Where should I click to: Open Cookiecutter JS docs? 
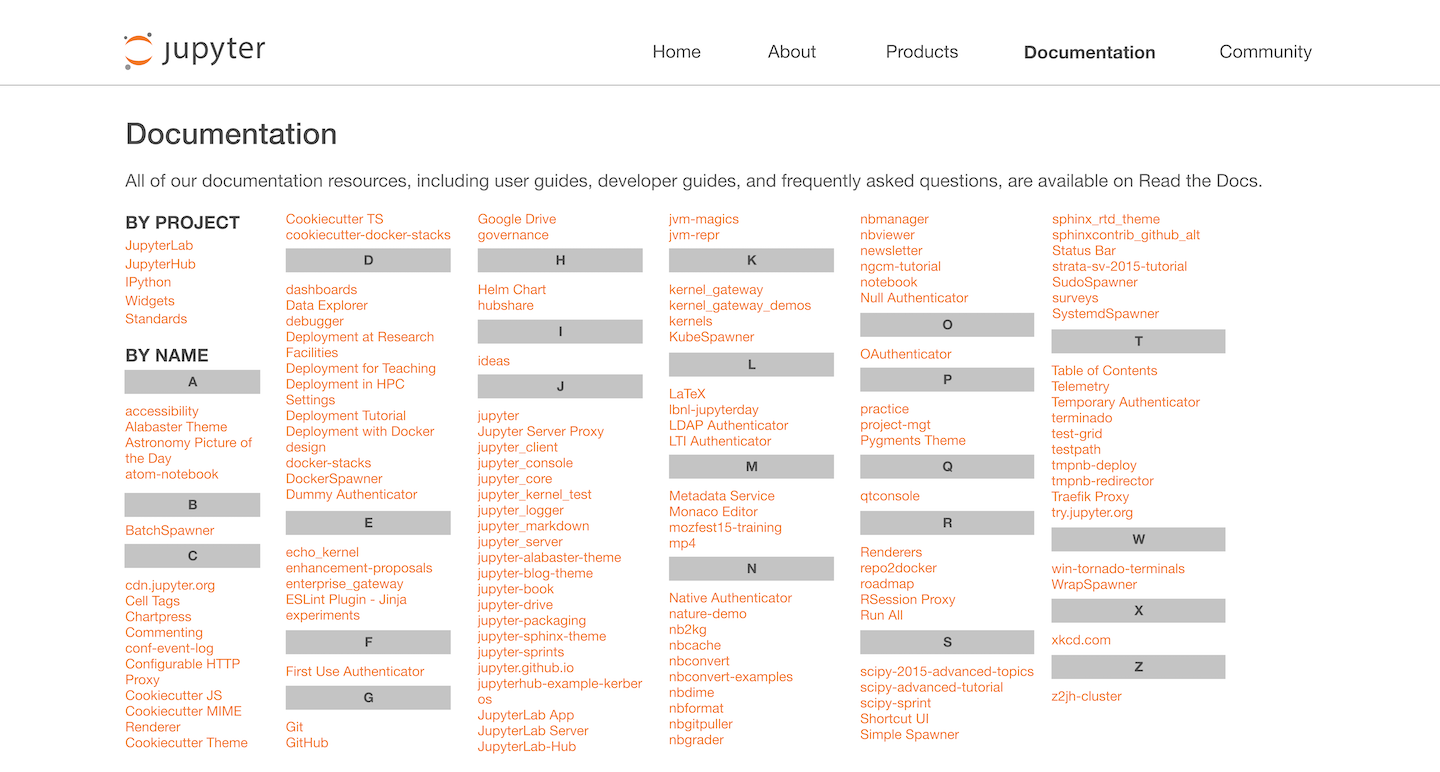coord(174,696)
